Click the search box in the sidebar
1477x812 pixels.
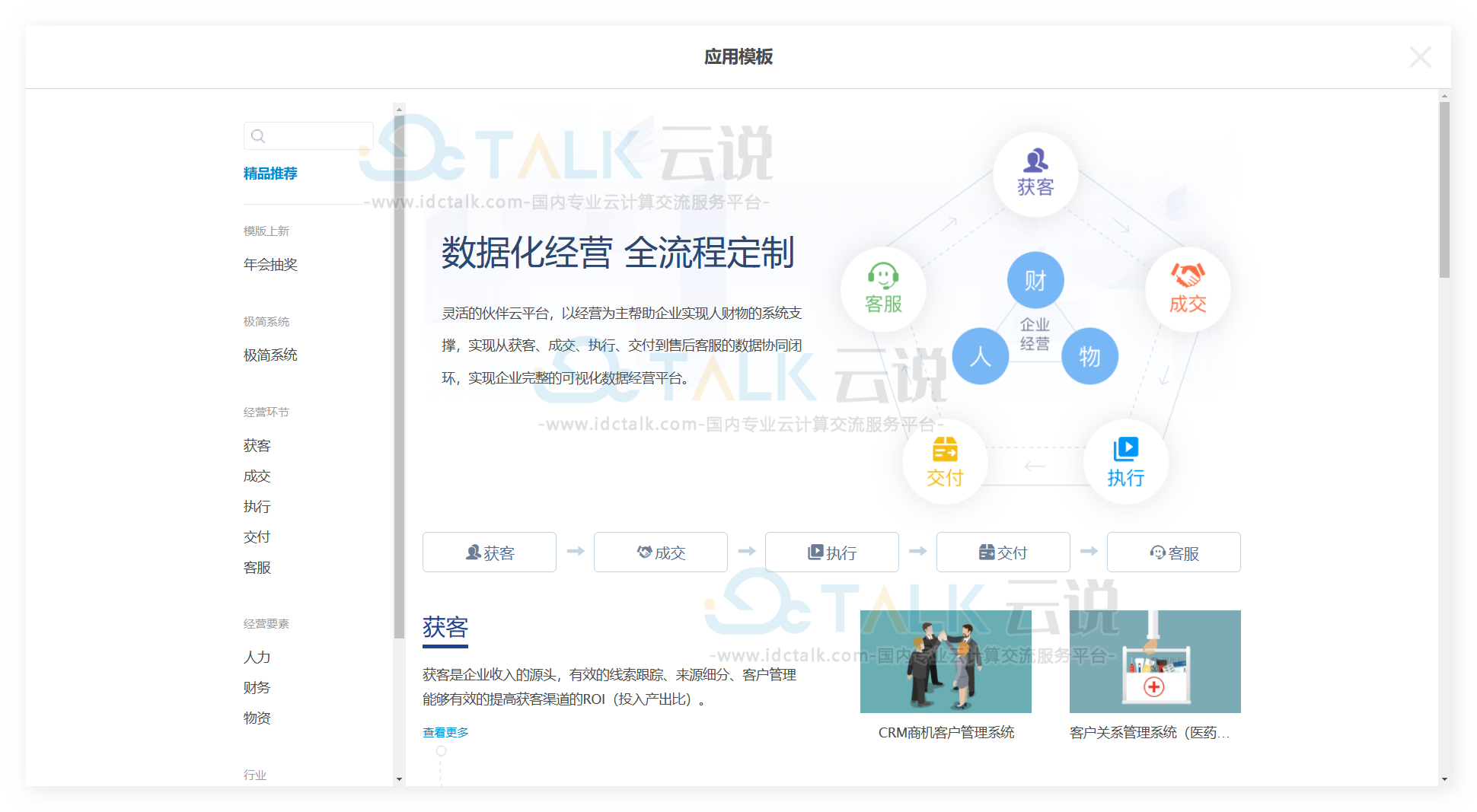(x=308, y=135)
